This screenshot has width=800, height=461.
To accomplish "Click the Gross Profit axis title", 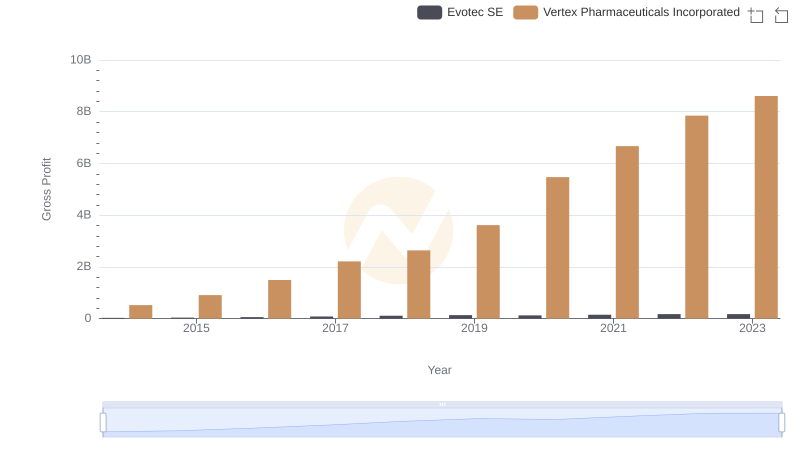I will pos(46,189).
